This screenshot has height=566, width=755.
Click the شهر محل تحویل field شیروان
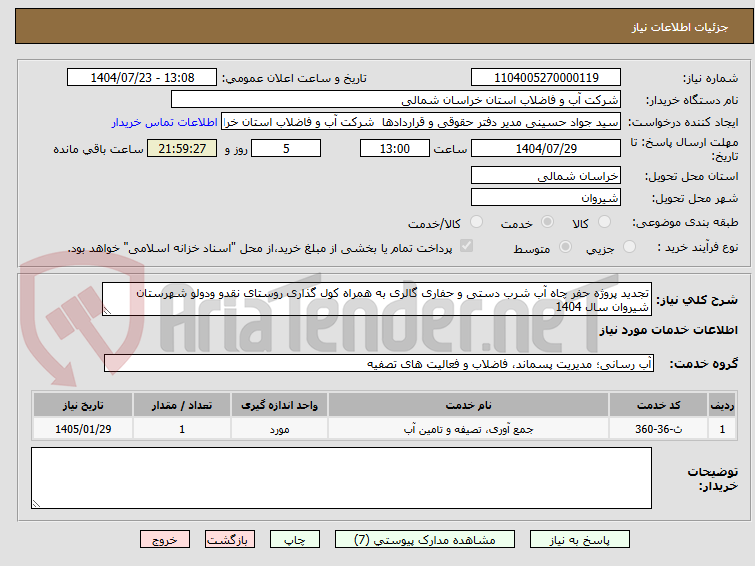(x=546, y=197)
